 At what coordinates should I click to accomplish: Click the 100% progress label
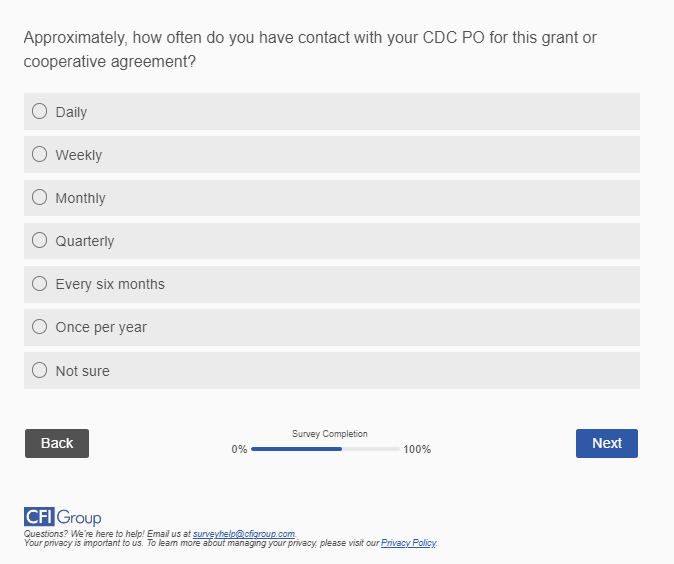point(417,450)
